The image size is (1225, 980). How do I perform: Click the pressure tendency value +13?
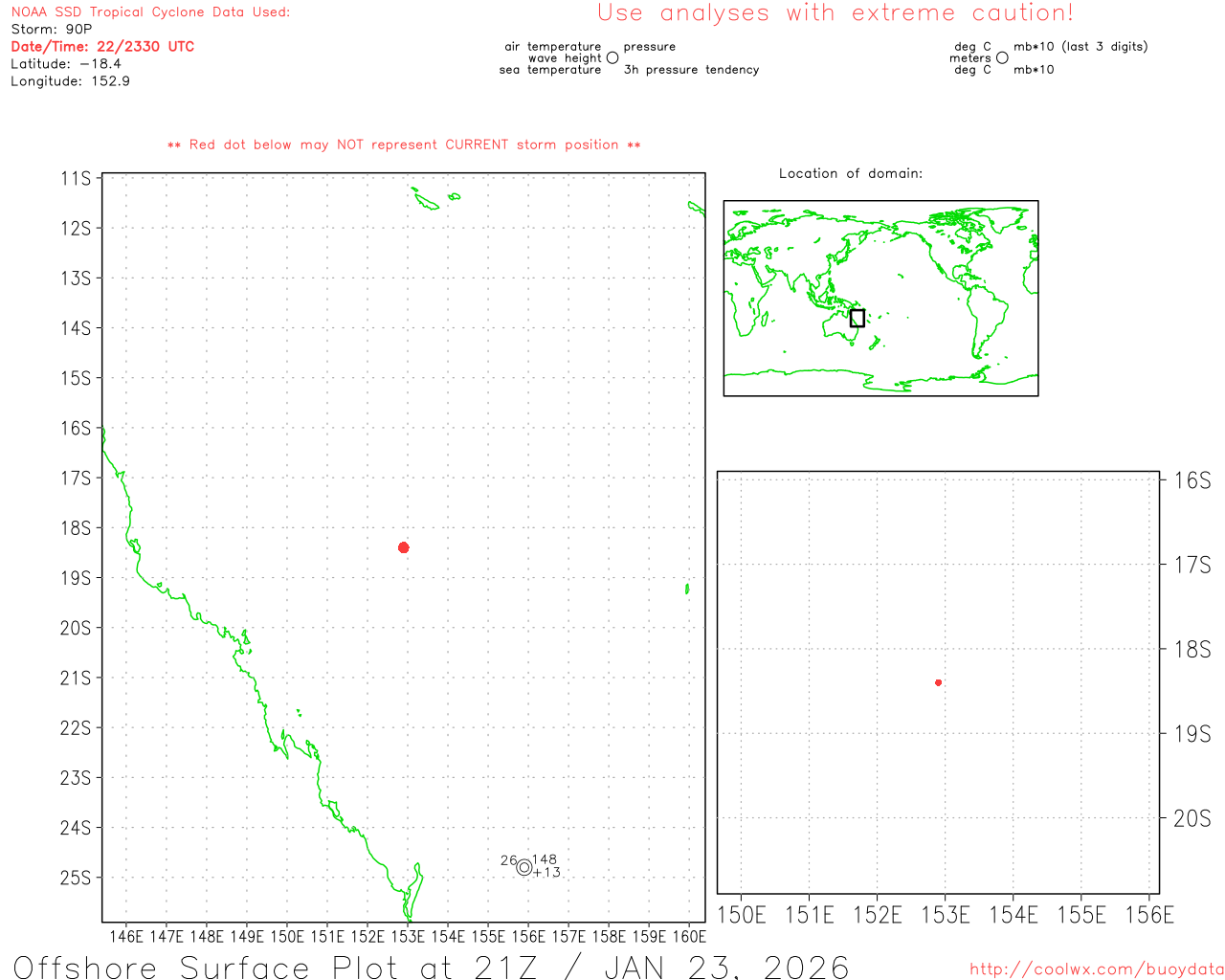(x=546, y=873)
